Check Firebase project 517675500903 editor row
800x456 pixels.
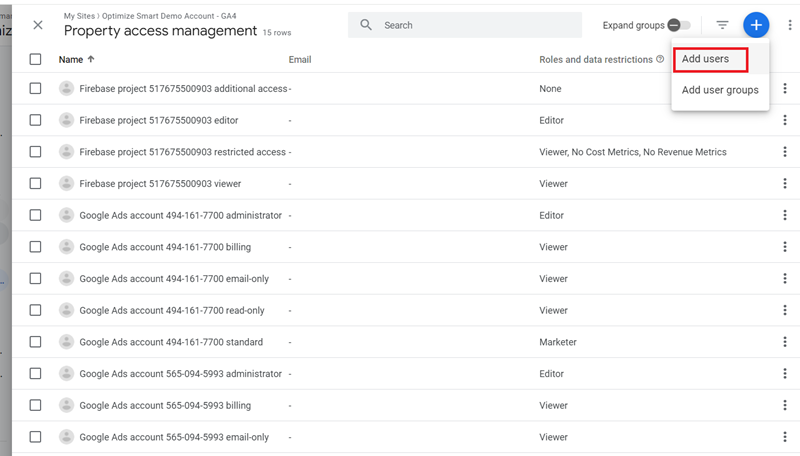pyautogui.click(x=35, y=120)
